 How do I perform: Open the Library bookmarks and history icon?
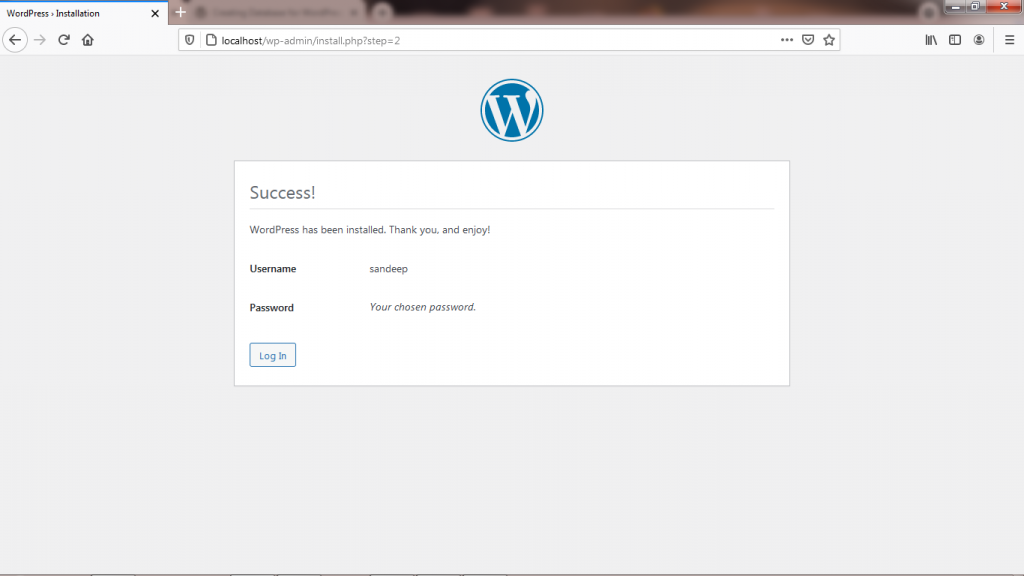[931, 40]
